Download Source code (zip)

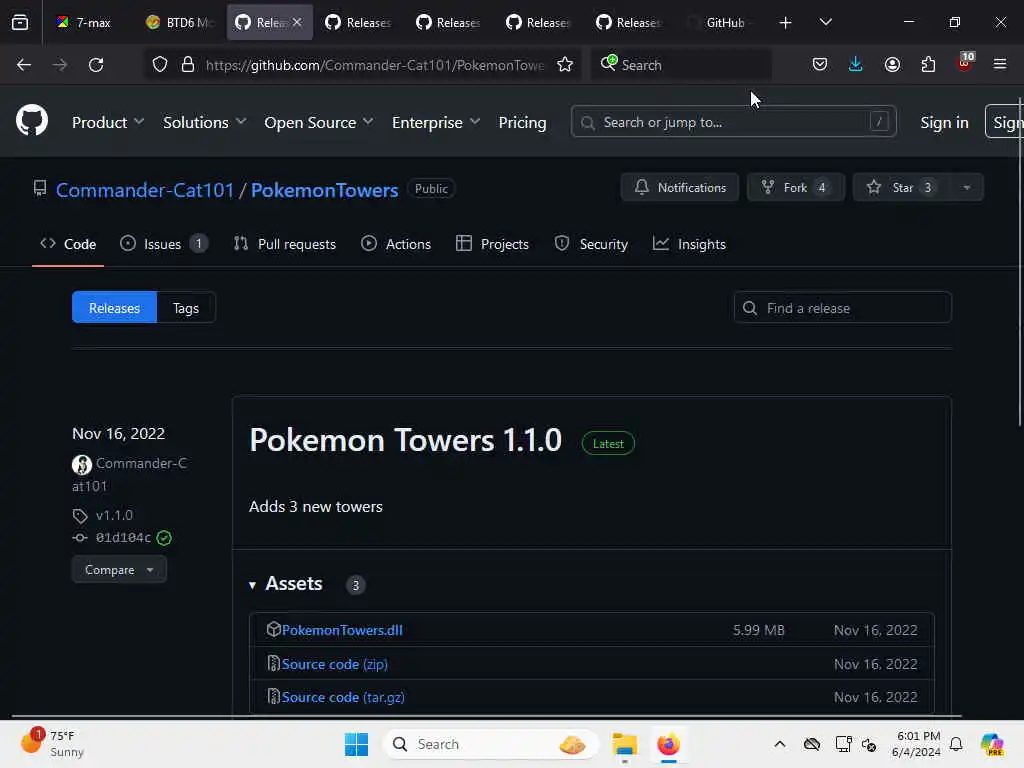[x=334, y=664]
